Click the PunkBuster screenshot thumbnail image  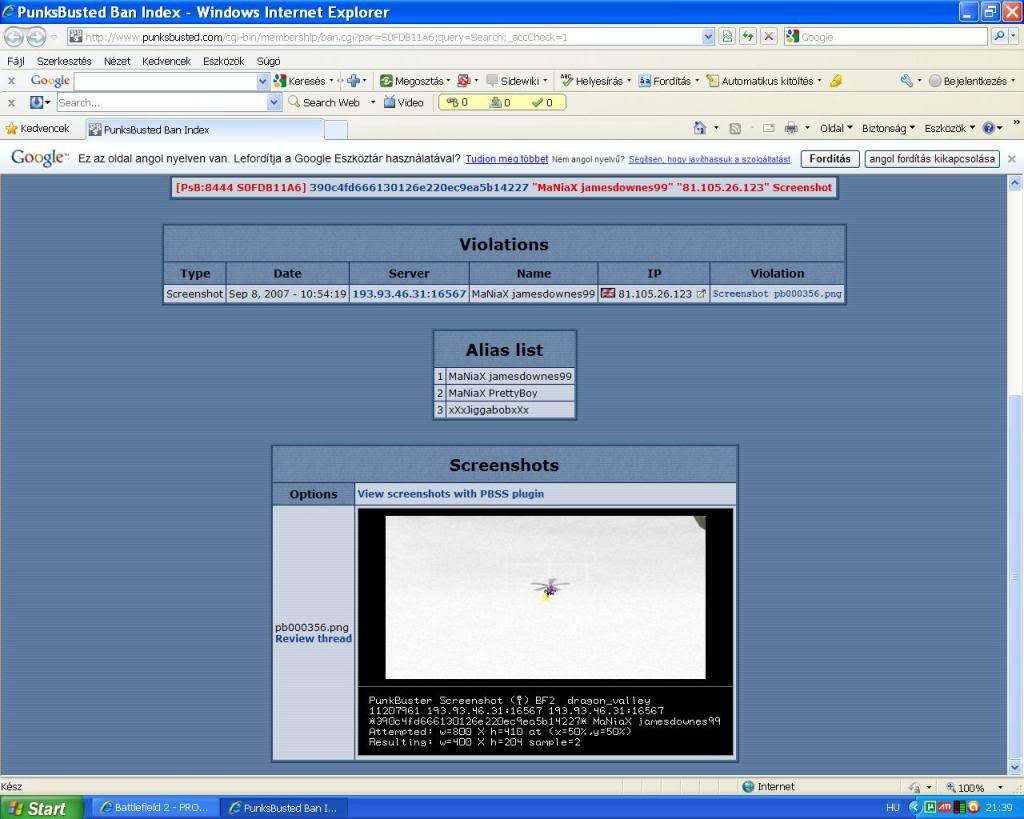pyautogui.click(x=545, y=597)
